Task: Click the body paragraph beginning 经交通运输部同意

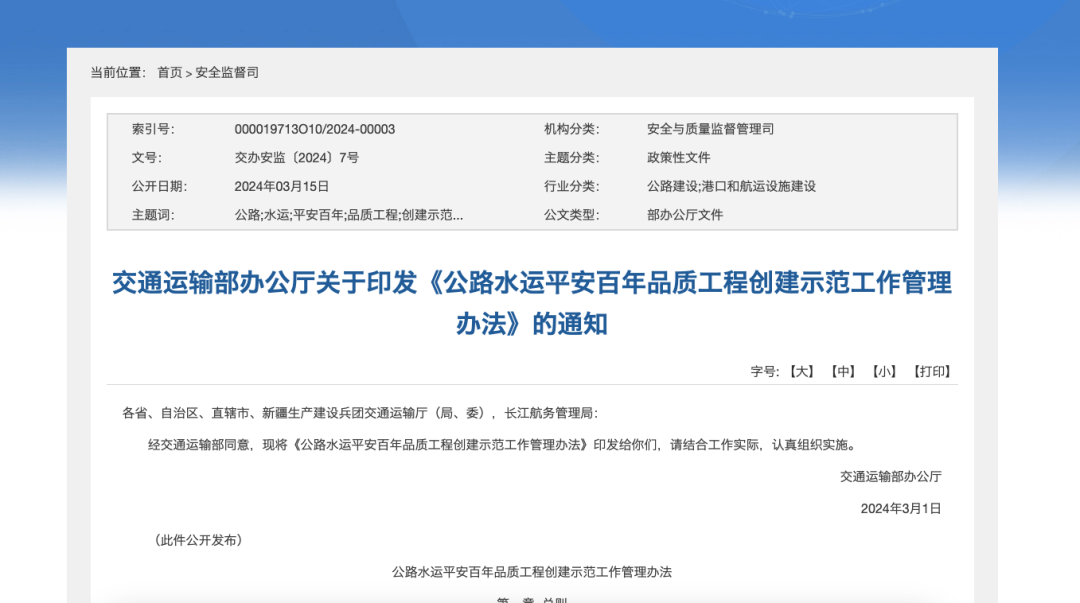Action: (x=502, y=445)
